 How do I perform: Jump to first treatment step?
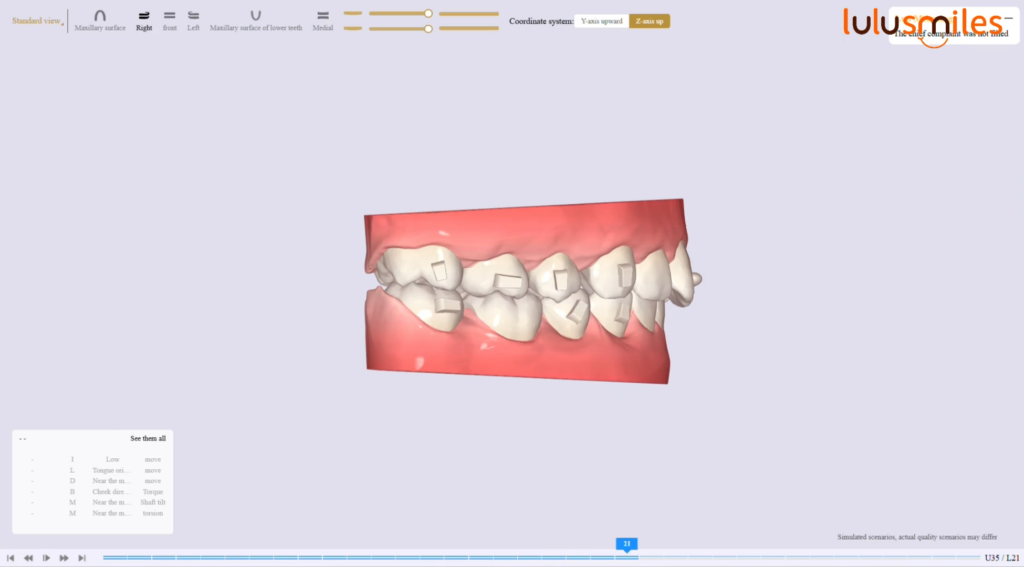click(10, 558)
